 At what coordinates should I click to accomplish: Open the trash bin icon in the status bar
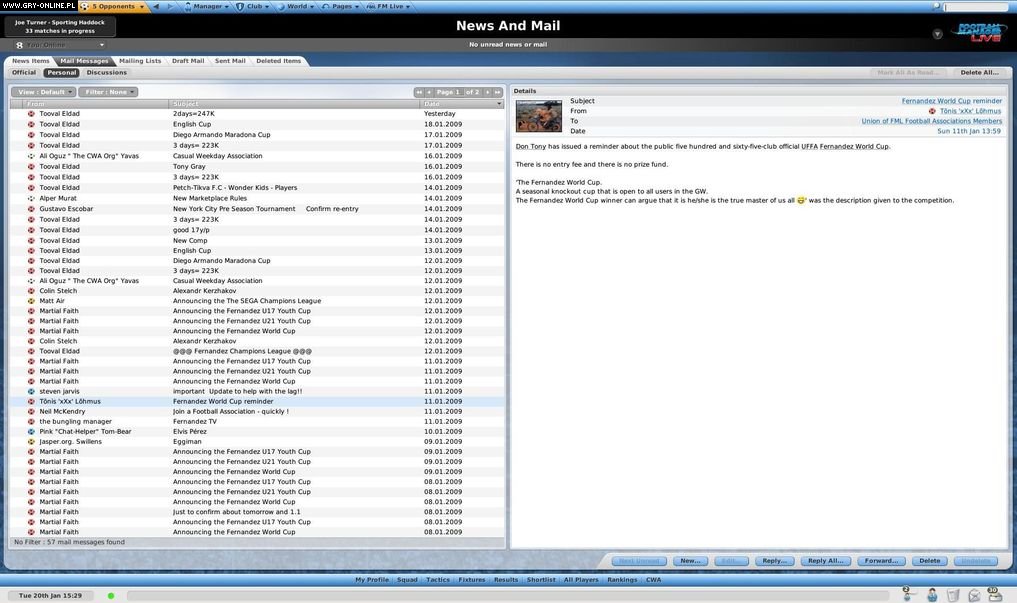pyautogui.click(x=952, y=596)
